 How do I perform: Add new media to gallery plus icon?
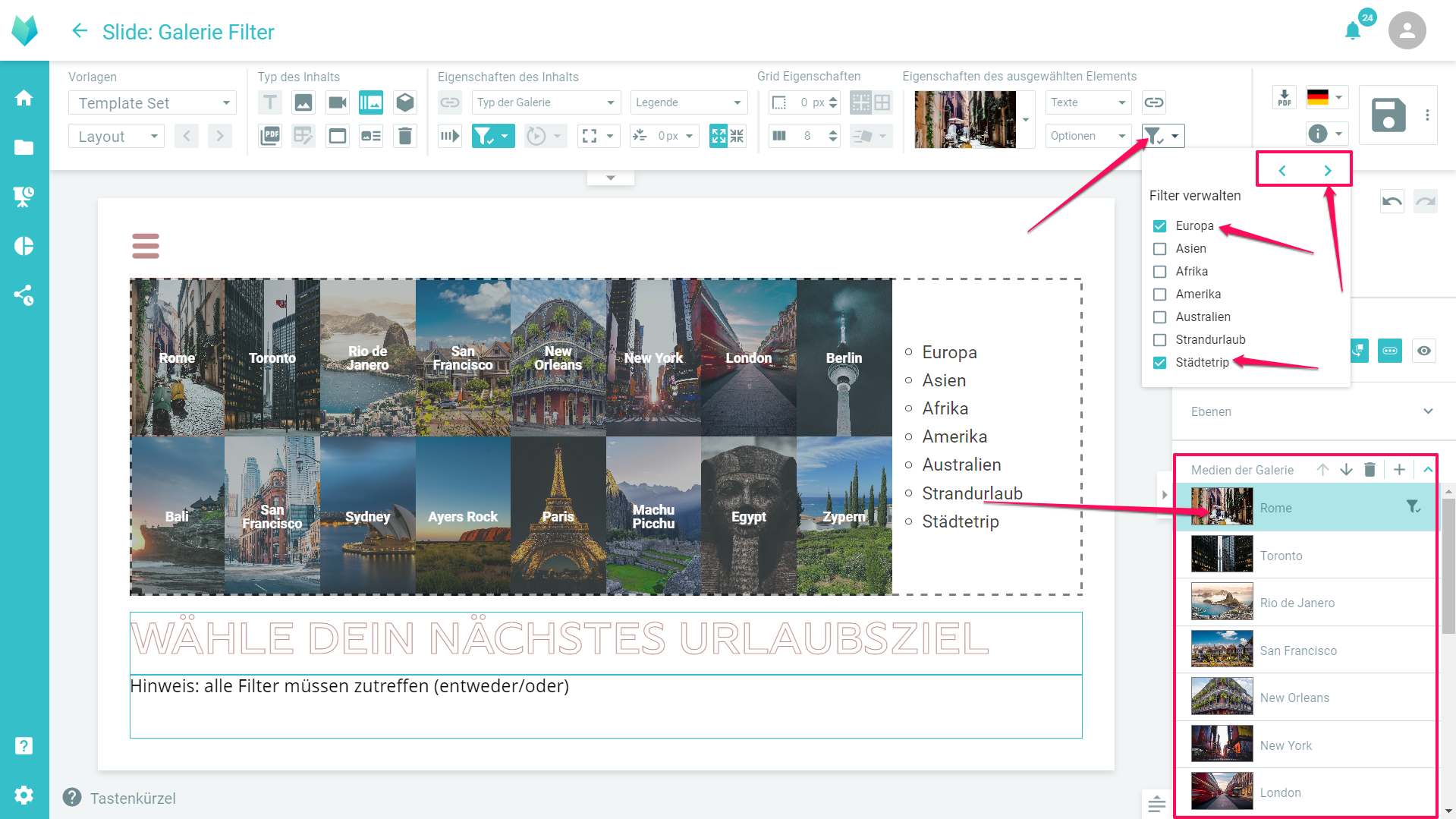click(x=1400, y=470)
